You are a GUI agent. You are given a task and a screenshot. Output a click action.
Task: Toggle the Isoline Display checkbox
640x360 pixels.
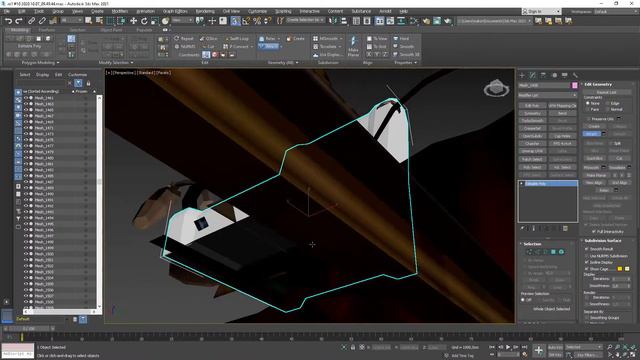(587, 262)
